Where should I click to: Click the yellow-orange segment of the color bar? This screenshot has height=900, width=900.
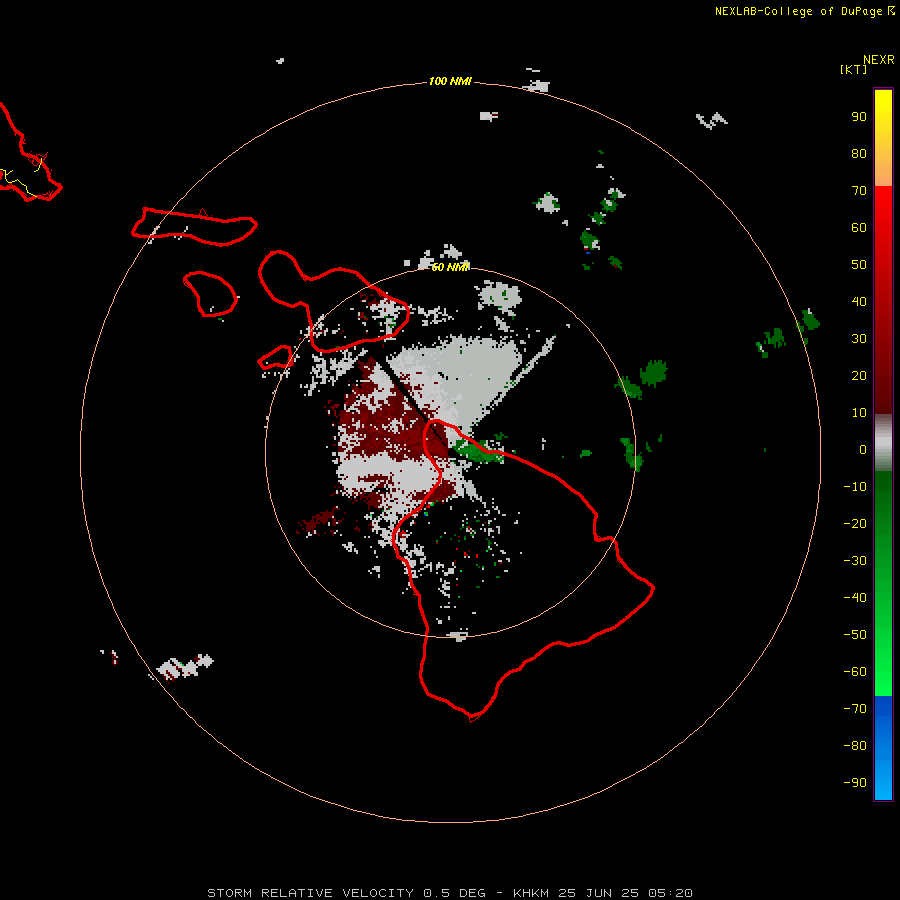coord(883,138)
